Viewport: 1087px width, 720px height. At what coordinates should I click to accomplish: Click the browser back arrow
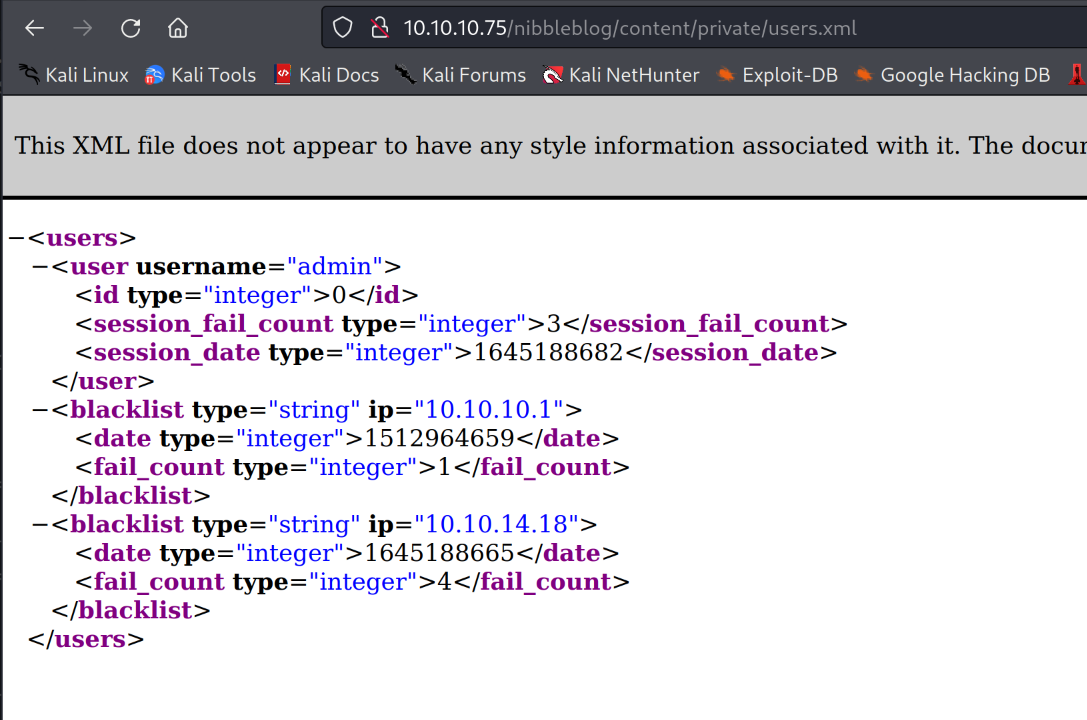[35, 28]
